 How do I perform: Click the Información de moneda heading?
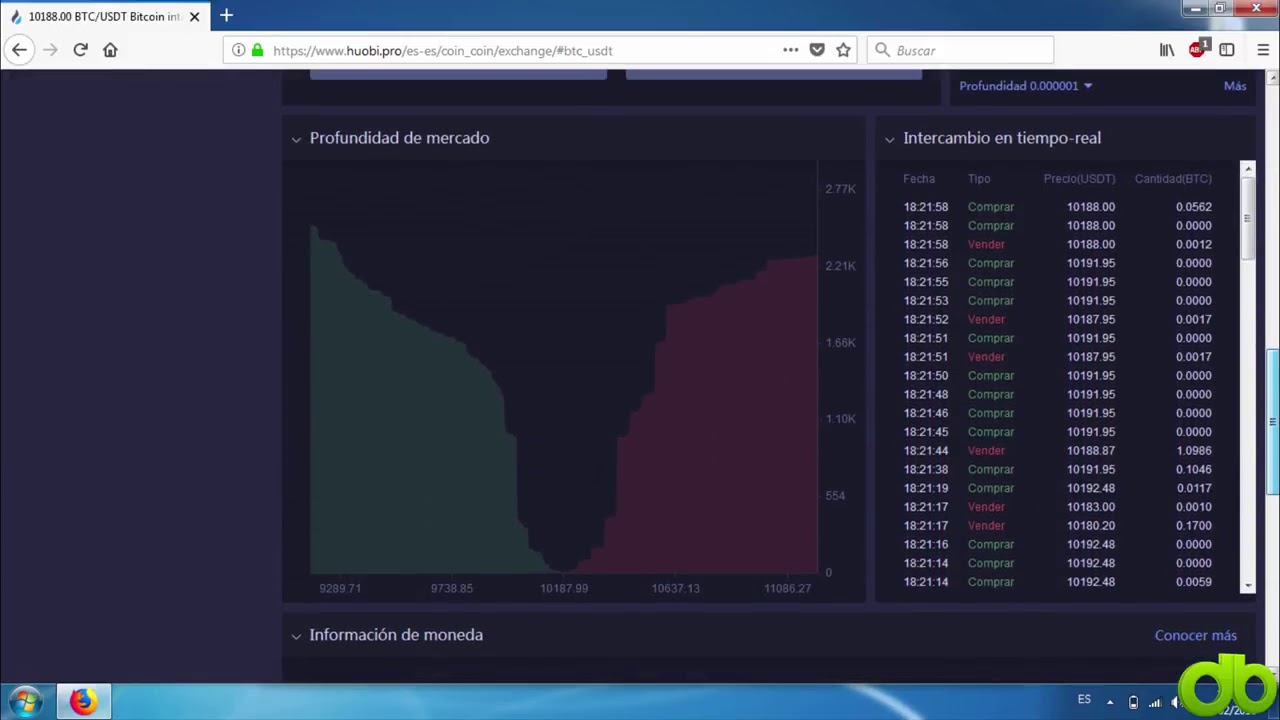(x=396, y=635)
